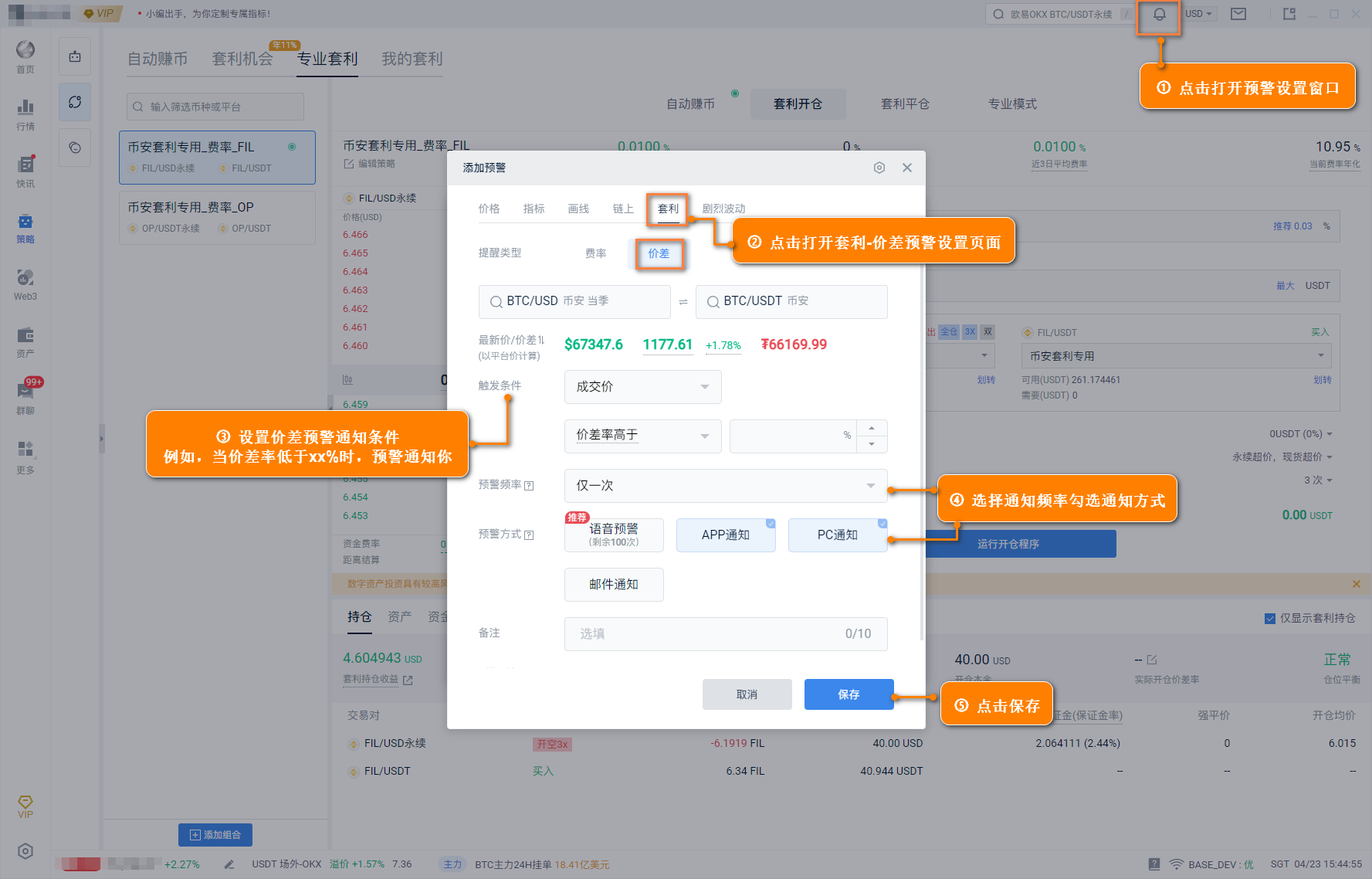The image size is (1372, 879).
Task: Click the pencil edit icon in status bar
Action: [229, 864]
